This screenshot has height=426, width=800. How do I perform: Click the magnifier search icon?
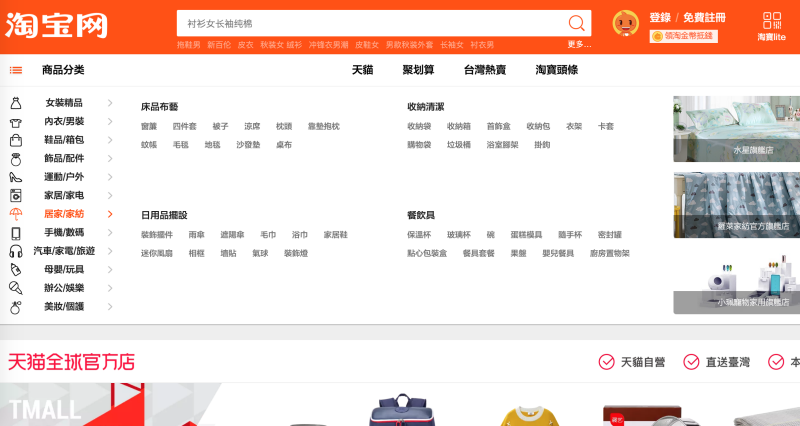pyautogui.click(x=576, y=23)
